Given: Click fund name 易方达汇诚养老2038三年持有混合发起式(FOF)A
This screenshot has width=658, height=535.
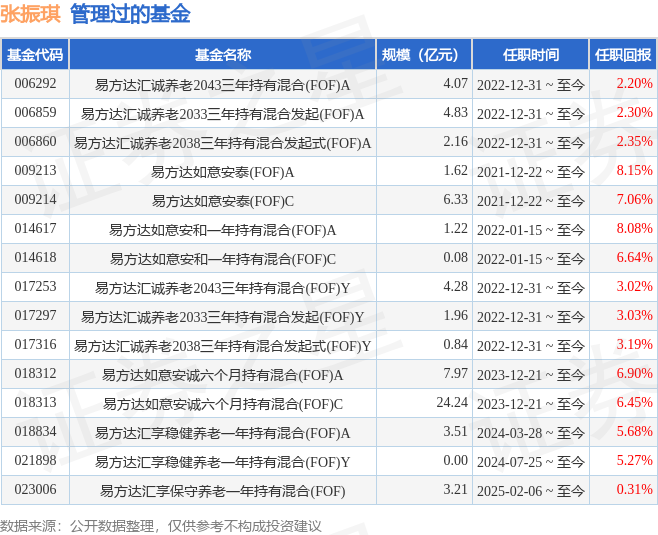Looking at the screenshot, I should [x=222, y=143].
